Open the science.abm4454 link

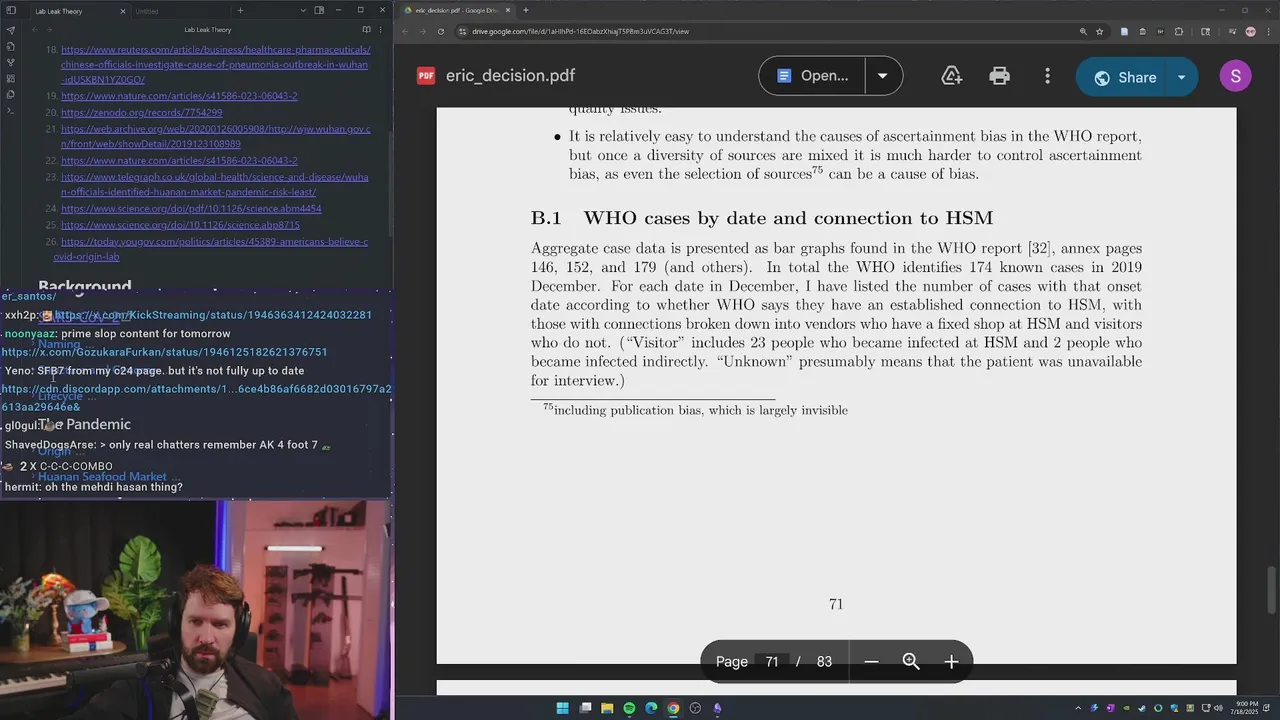191,209
